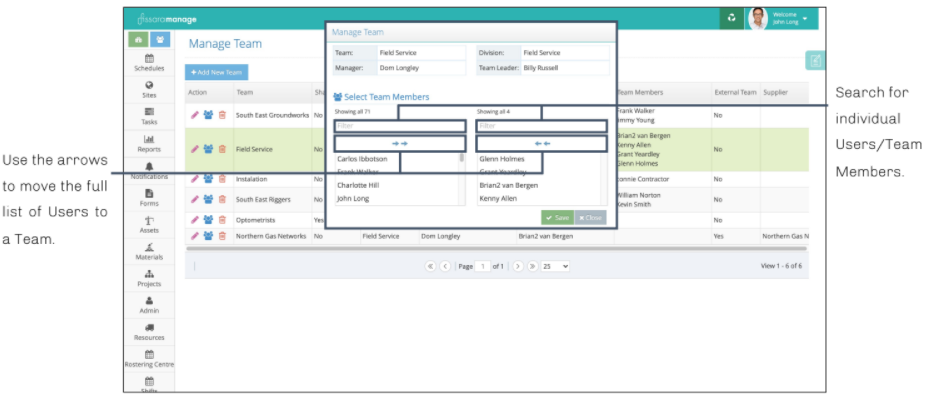Open the Tasks sidebar item
This screenshot has width=927, height=400.
click(x=149, y=116)
